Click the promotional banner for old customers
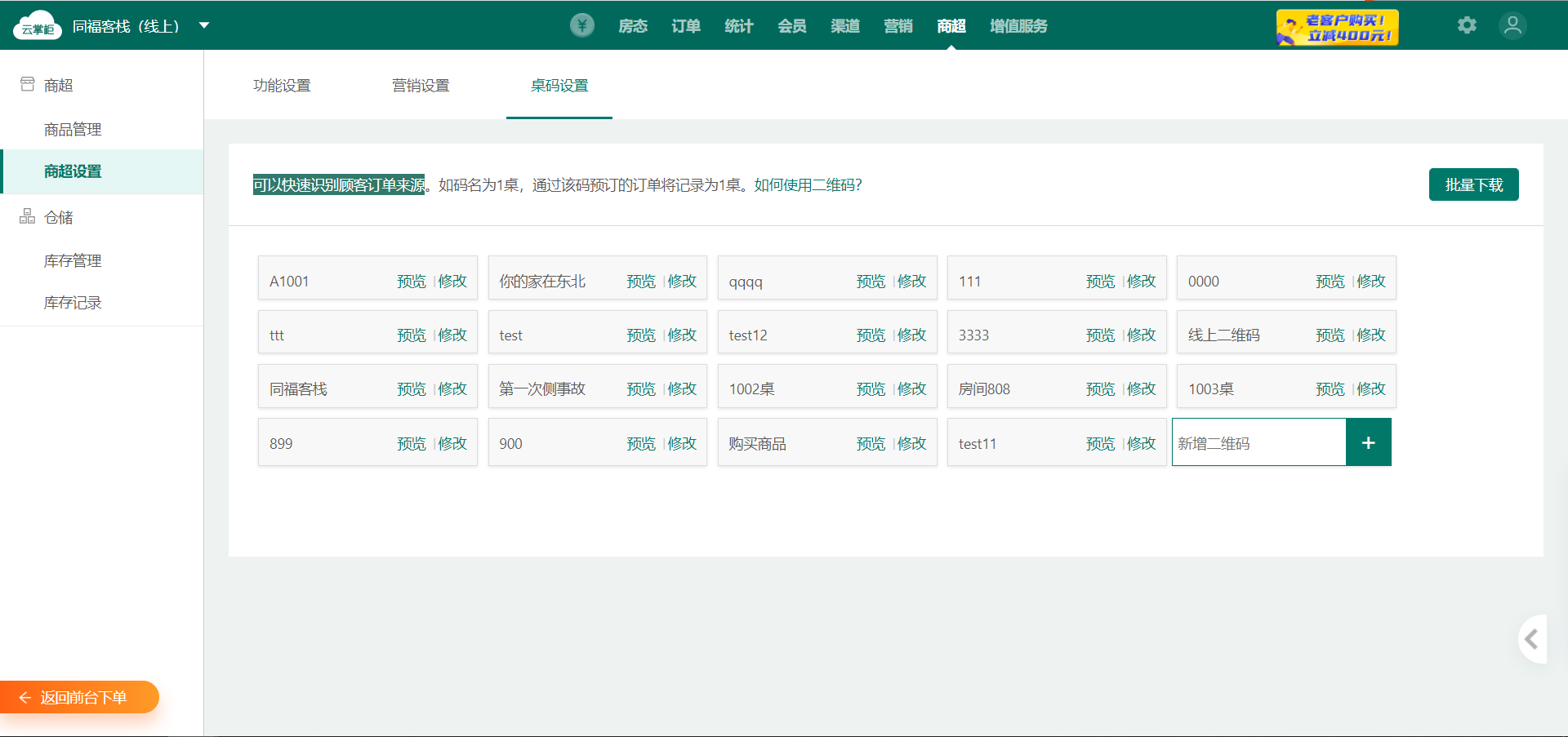1568x737 pixels. pos(1337,27)
